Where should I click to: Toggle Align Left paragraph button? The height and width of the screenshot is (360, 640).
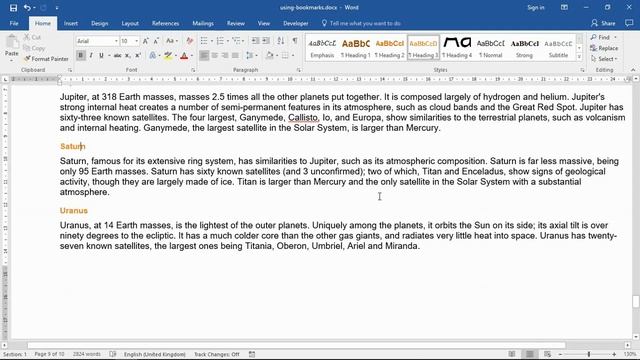204,56
